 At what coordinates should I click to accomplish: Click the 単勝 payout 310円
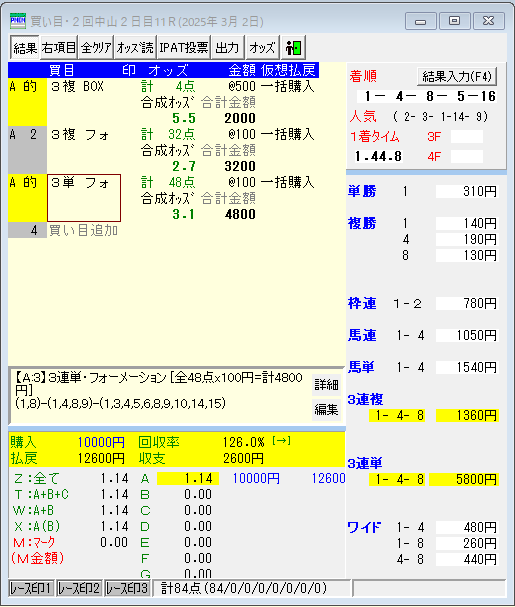pos(467,191)
